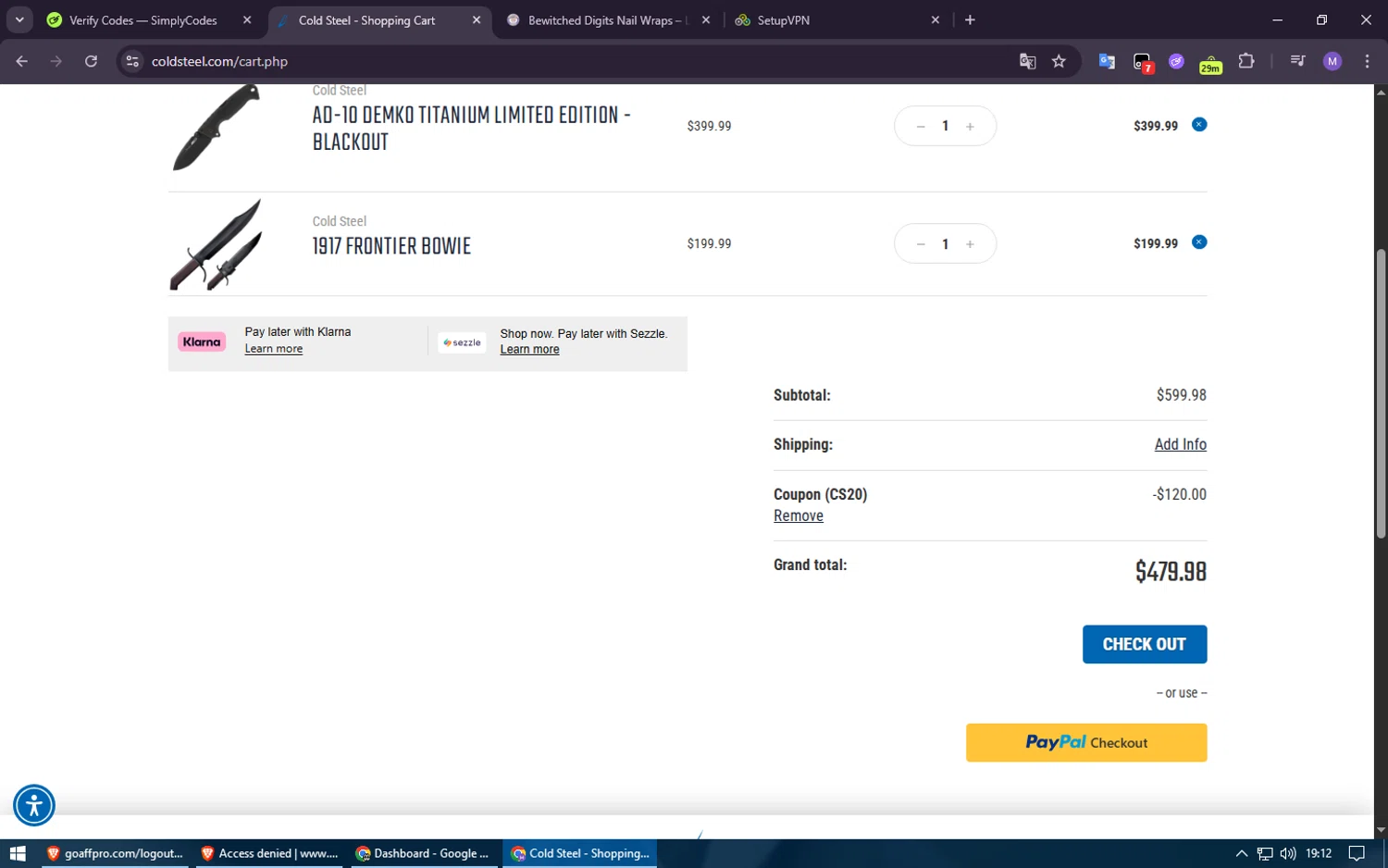1388x868 pixels.
Task: Click the Klarna logo badge
Action: tap(202, 342)
